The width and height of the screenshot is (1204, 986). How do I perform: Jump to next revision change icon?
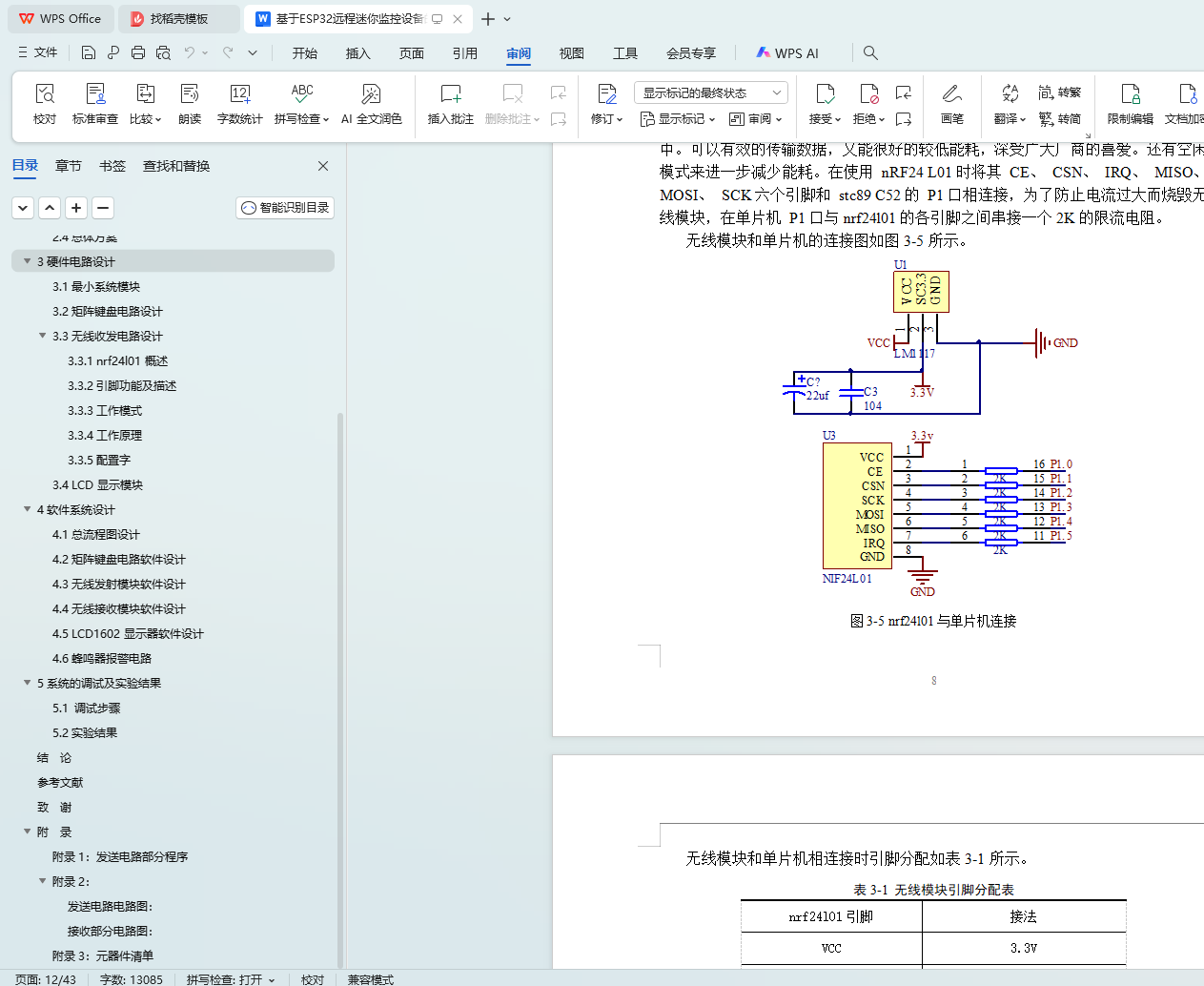click(904, 119)
